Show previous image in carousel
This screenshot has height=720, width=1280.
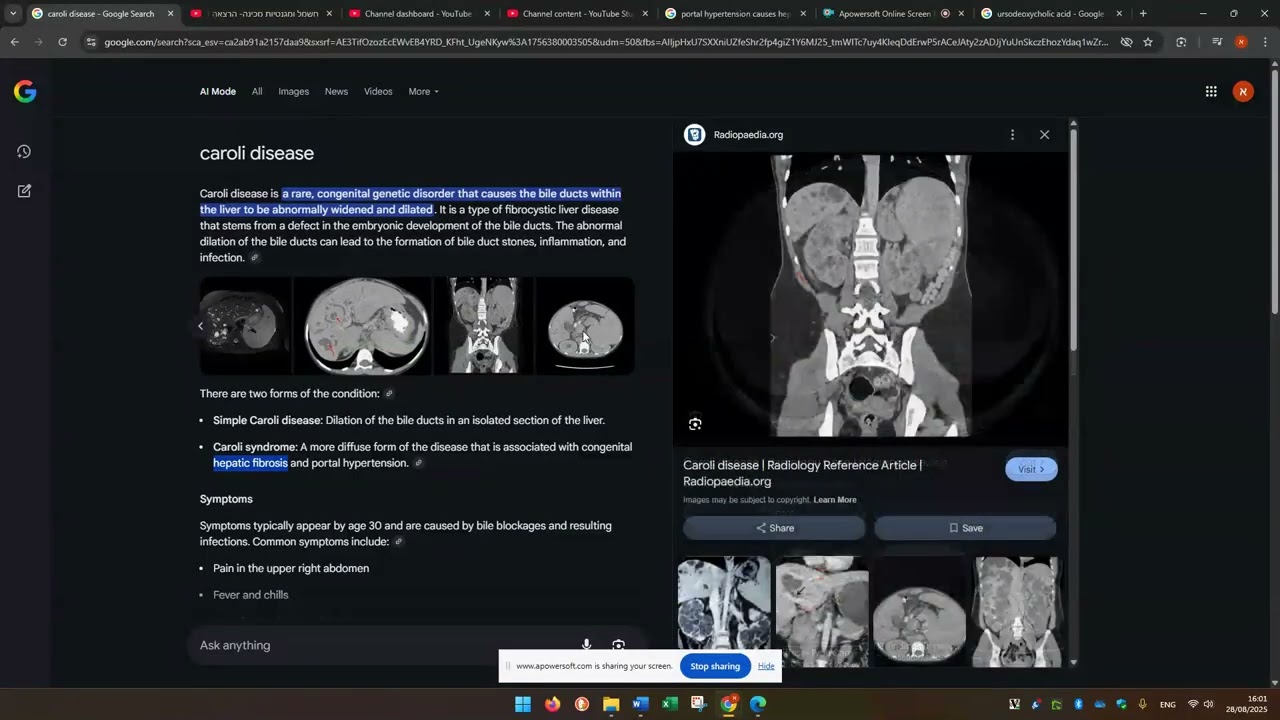(201, 326)
